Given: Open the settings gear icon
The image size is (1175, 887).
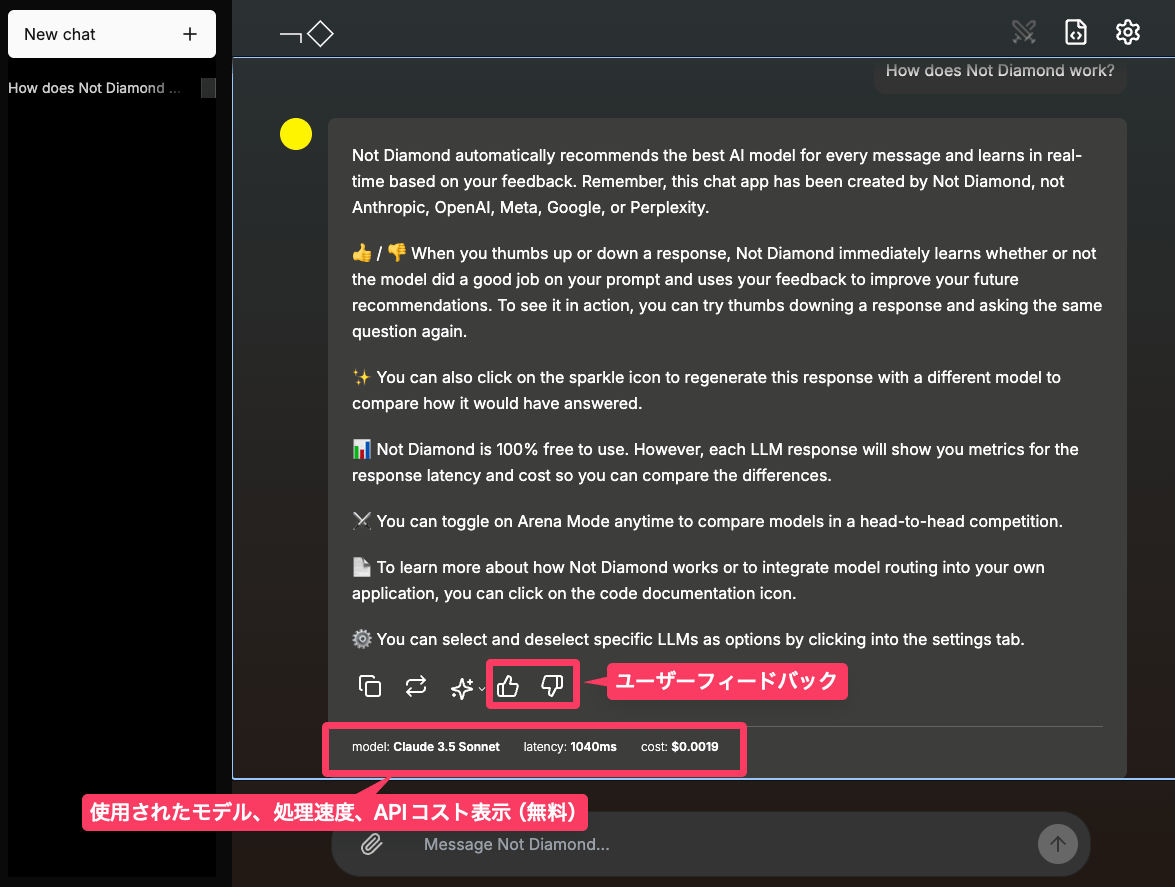Looking at the screenshot, I should point(1128,33).
